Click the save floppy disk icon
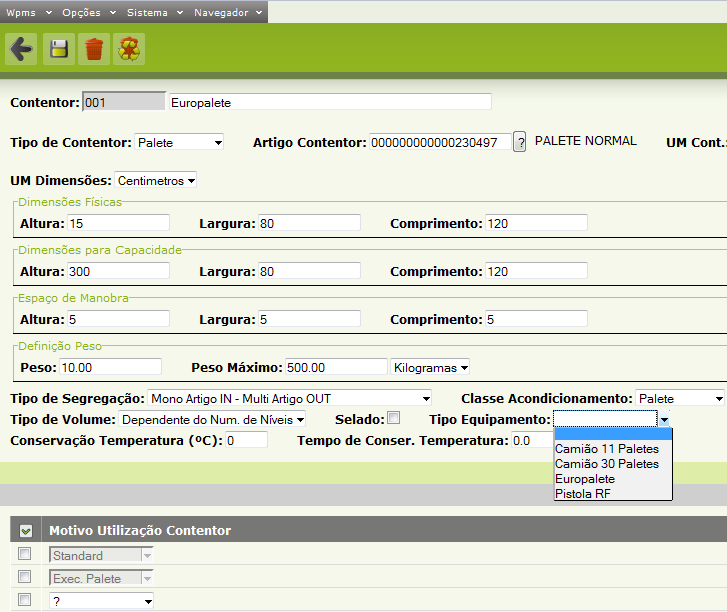The height and width of the screenshot is (612, 727). pyautogui.click(x=59, y=49)
